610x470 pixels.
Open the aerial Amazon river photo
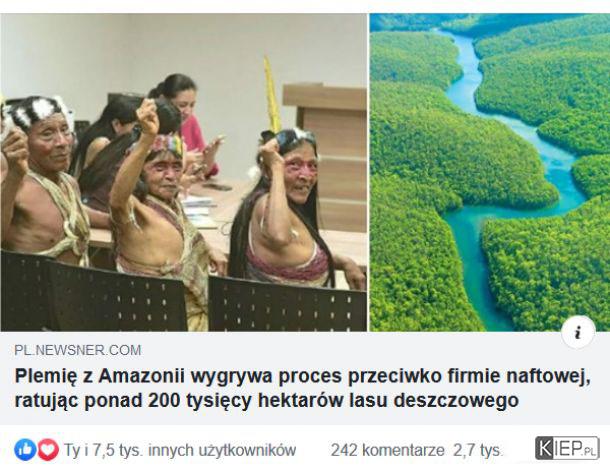(x=490, y=172)
